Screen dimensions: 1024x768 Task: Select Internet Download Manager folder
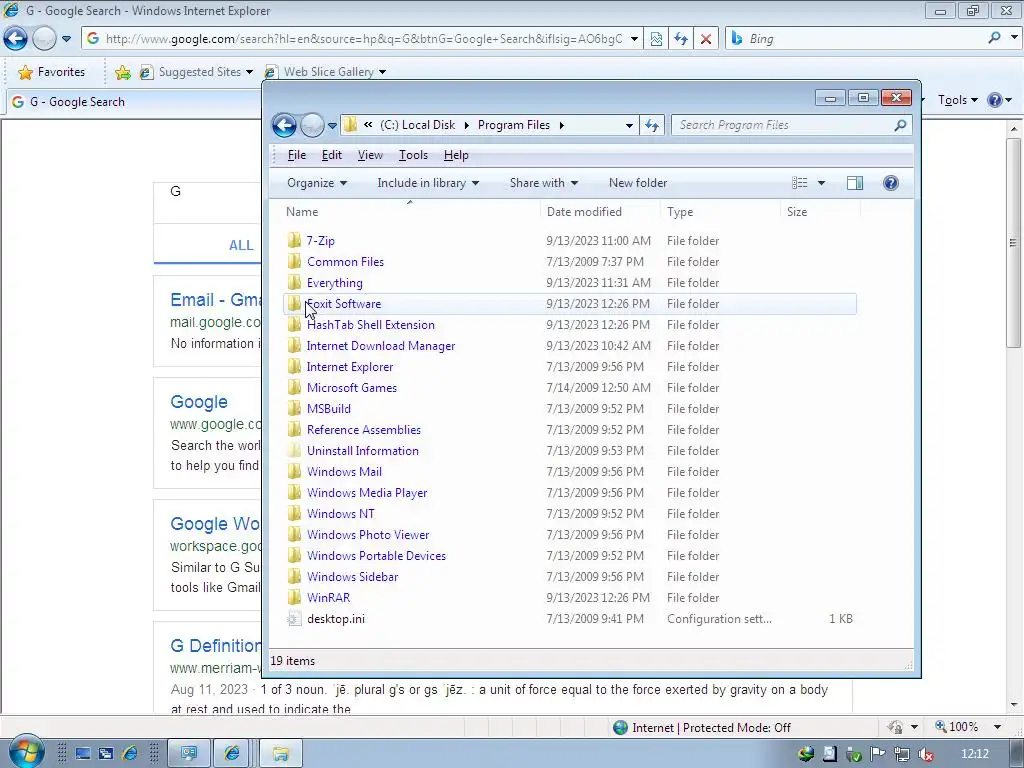(381, 345)
